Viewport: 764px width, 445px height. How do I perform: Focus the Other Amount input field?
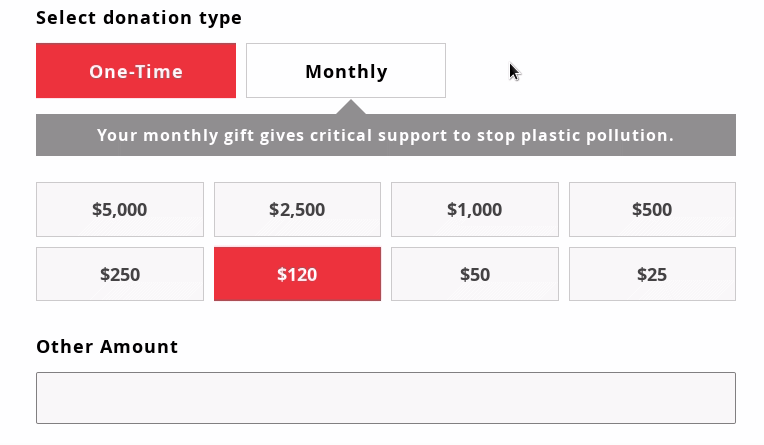click(386, 398)
